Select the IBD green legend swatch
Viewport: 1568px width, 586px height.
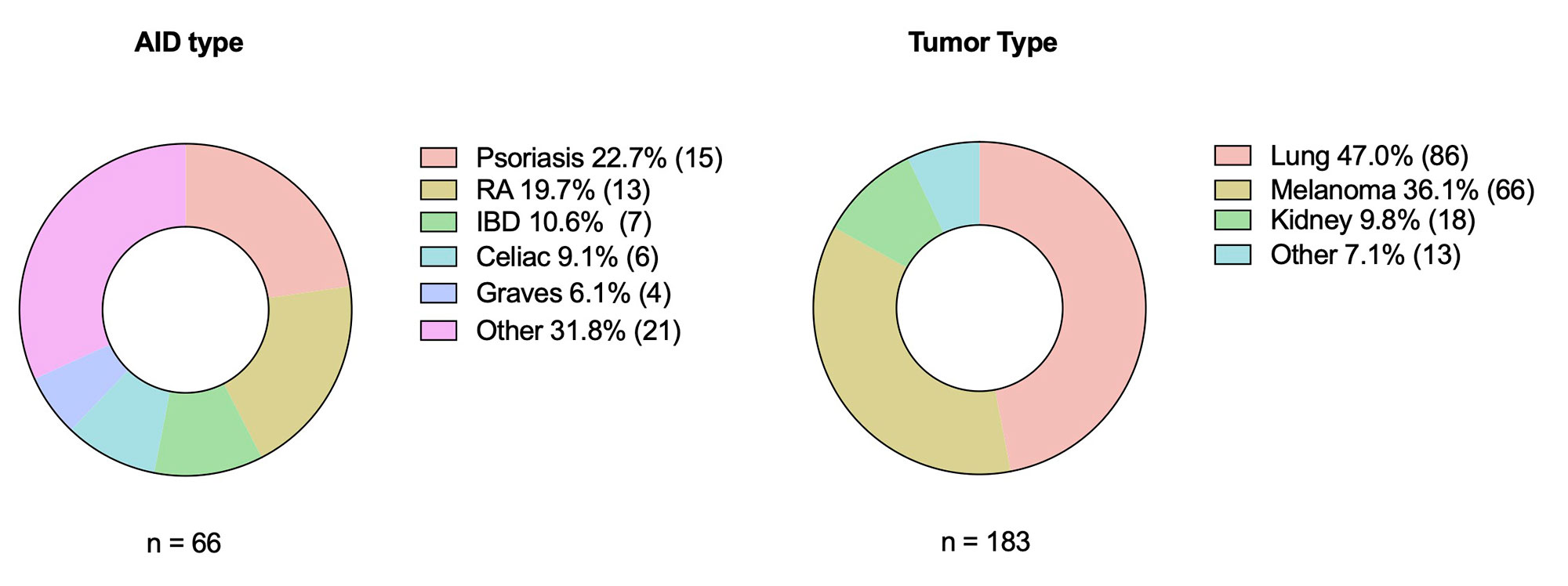click(x=438, y=222)
